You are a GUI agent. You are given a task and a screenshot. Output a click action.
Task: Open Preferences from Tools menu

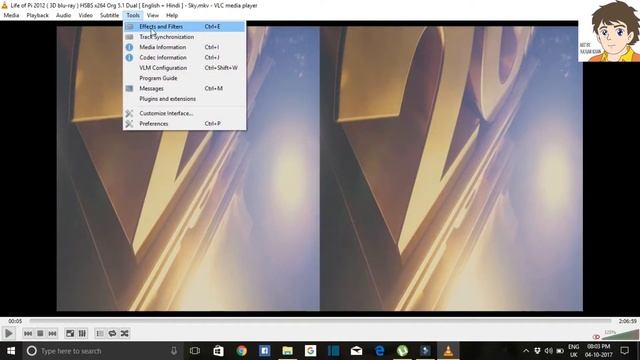tap(184, 123)
